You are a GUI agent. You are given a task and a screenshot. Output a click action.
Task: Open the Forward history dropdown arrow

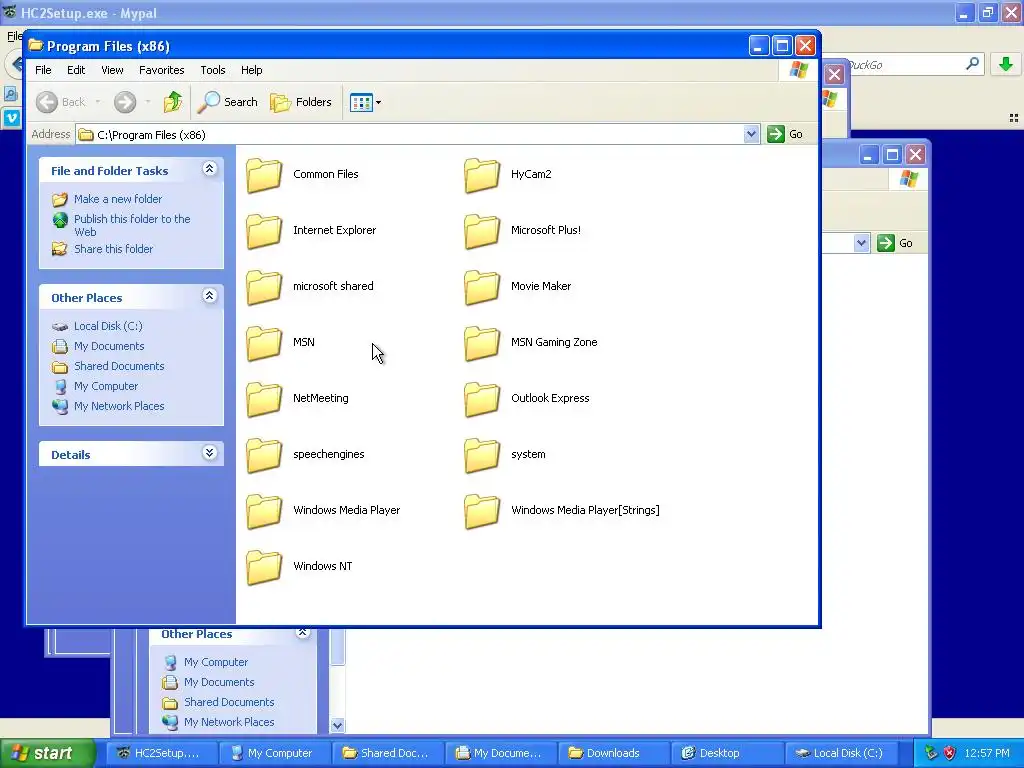[x=148, y=102]
